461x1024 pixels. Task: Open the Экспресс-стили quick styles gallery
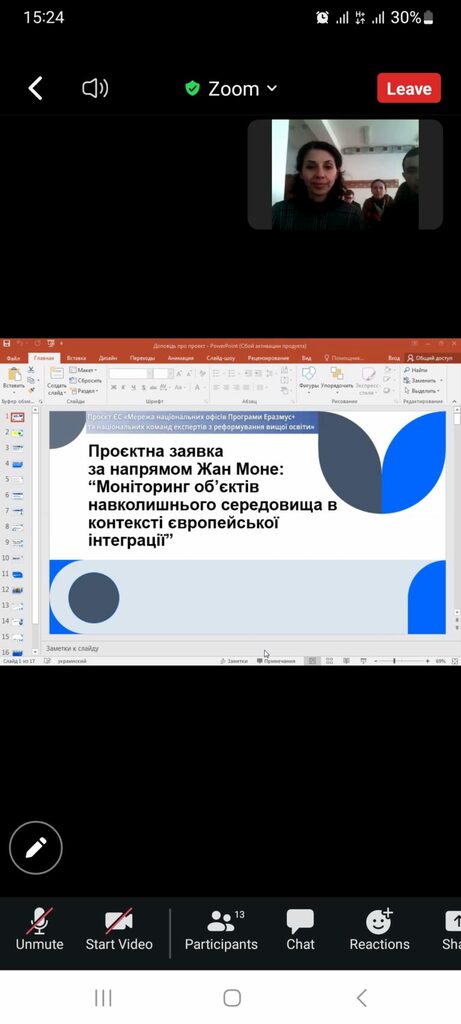point(368,380)
